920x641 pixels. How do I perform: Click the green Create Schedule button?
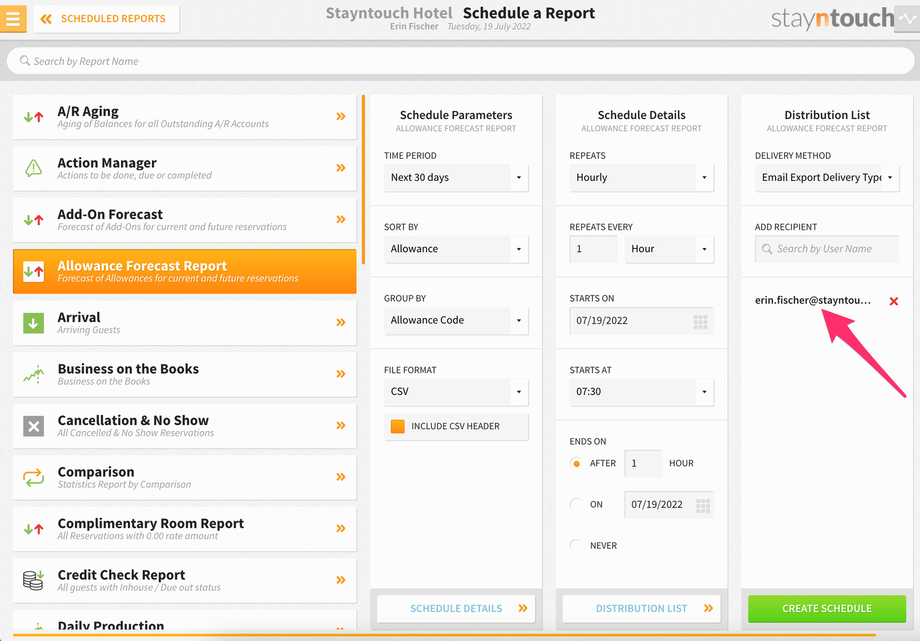(827, 609)
